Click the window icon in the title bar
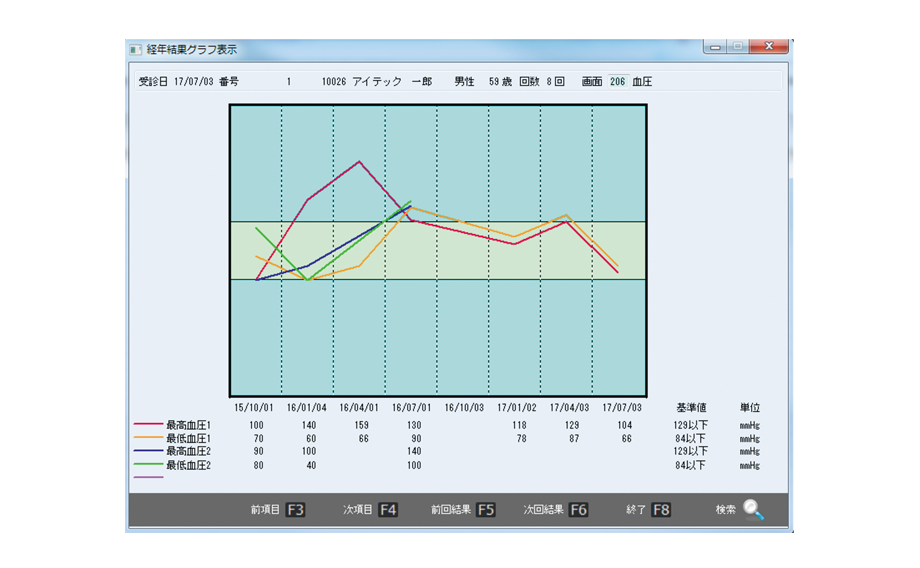920x568 pixels. coord(136,49)
